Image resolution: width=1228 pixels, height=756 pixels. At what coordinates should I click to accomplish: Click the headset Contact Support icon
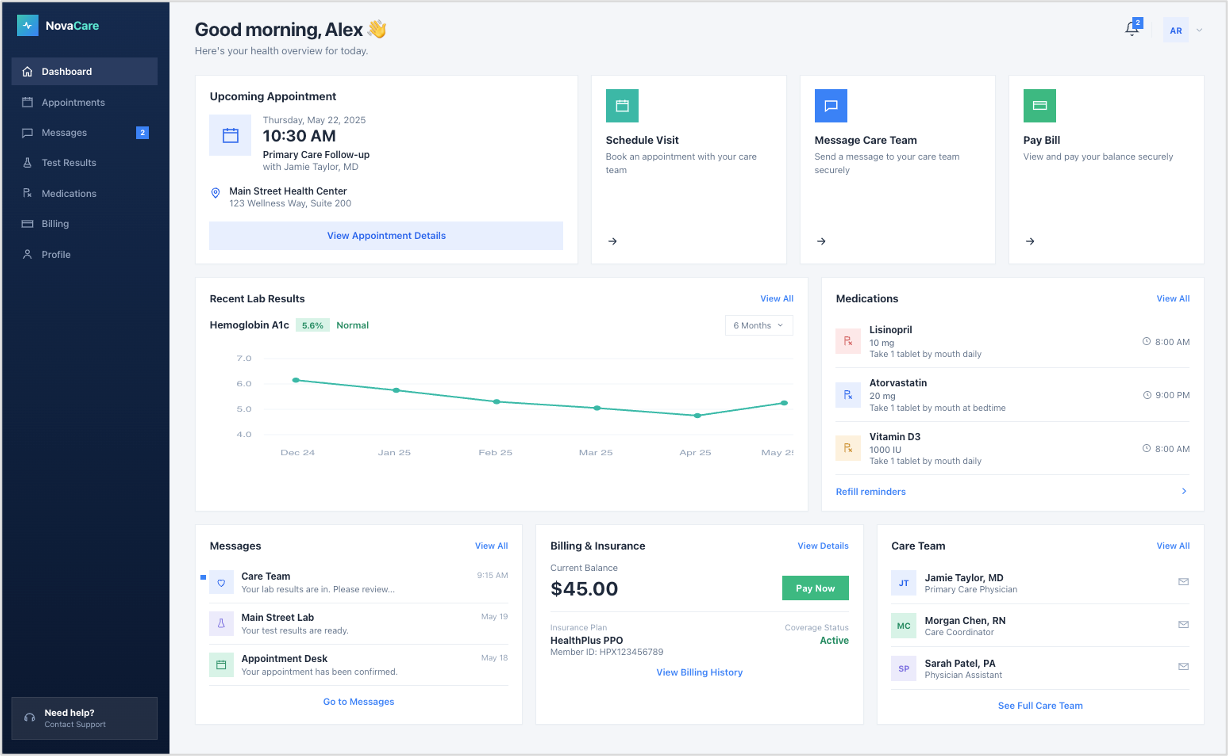[29, 718]
